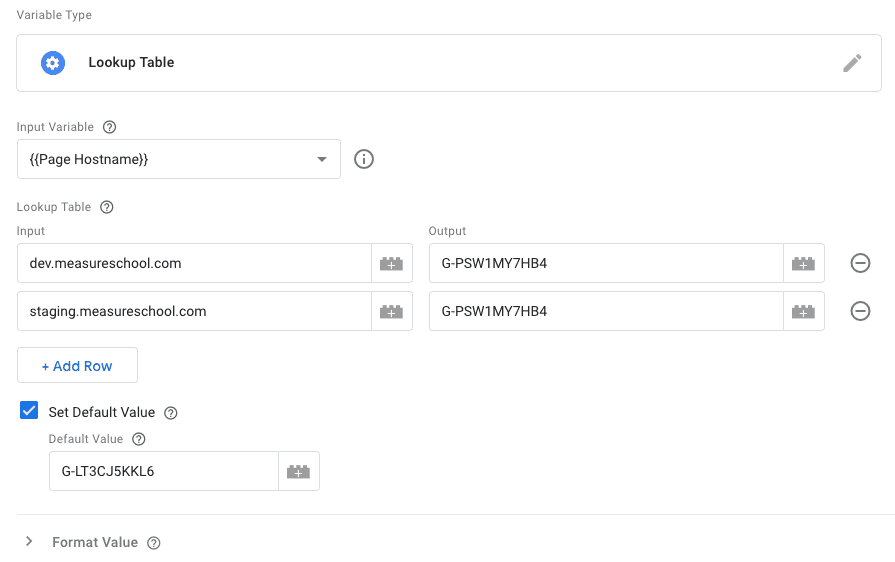Edit the G-LT3CJ5KKL6 default value field
895x562 pixels.
(163, 472)
